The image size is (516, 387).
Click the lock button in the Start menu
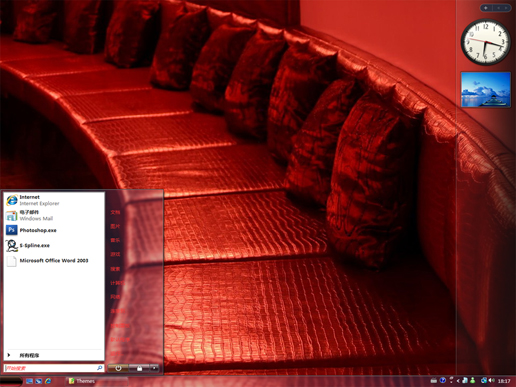click(139, 368)
